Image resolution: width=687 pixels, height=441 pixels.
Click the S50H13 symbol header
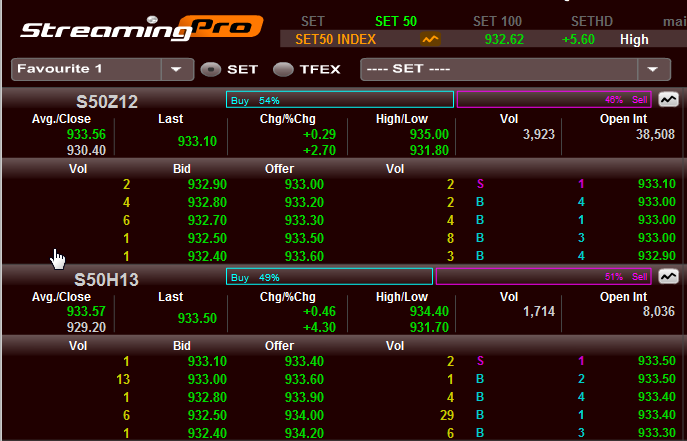tap(106, 279)
